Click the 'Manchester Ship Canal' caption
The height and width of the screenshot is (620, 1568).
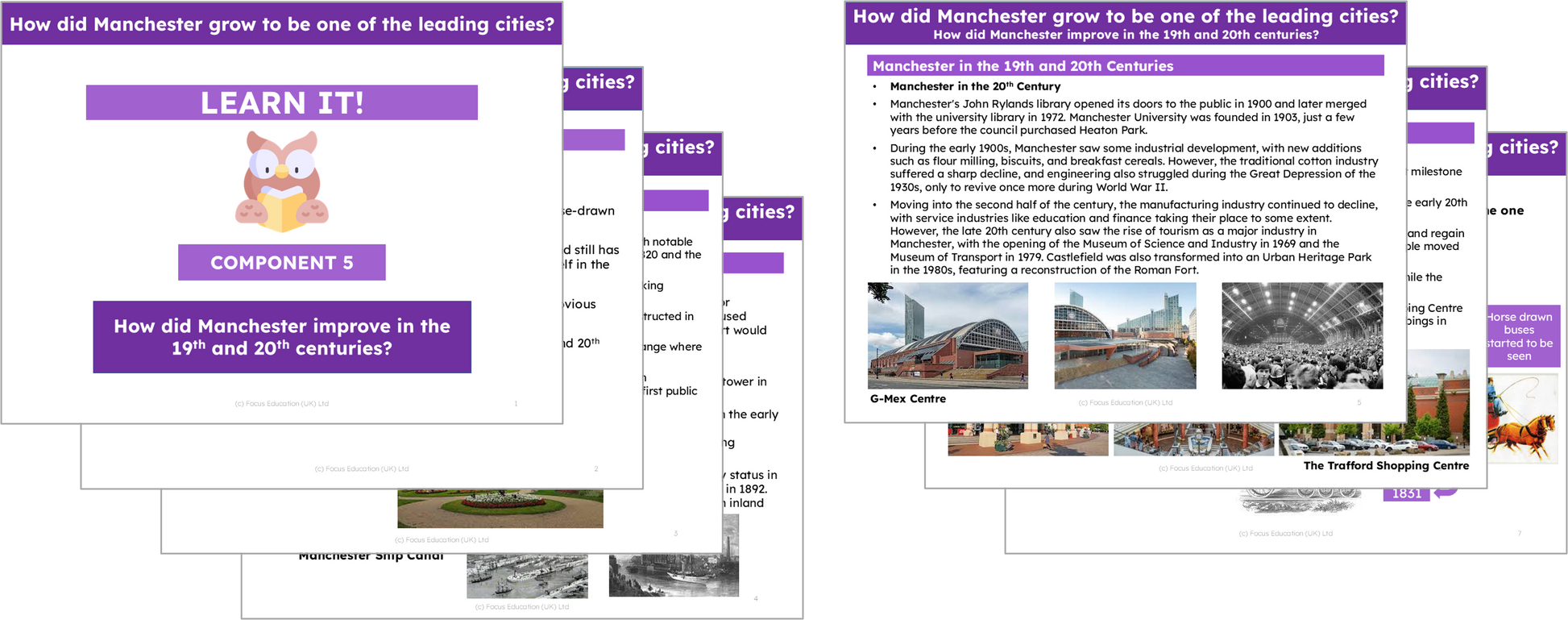pyautogui.click(x=371, y=556)
